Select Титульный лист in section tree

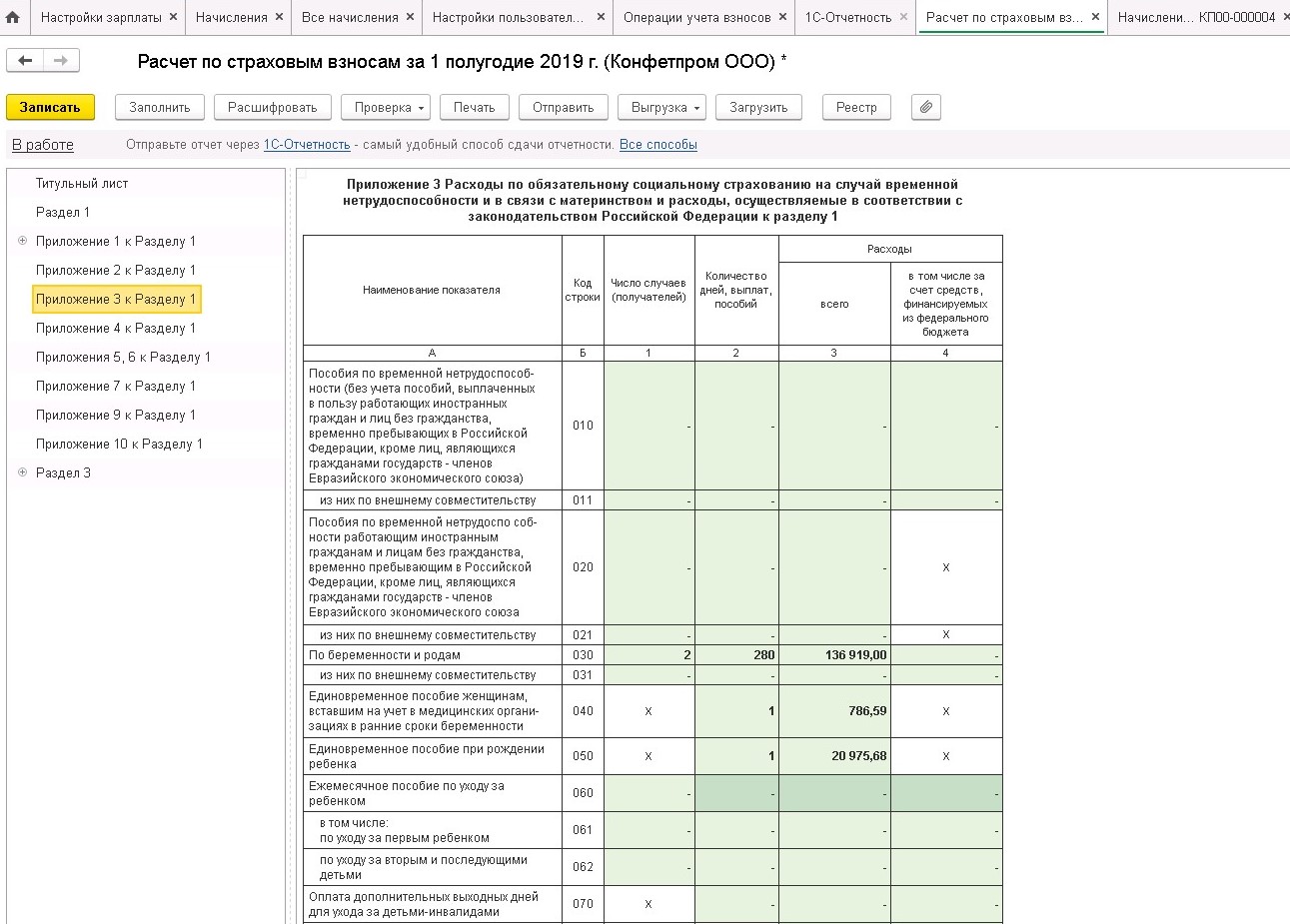[82, 184]
